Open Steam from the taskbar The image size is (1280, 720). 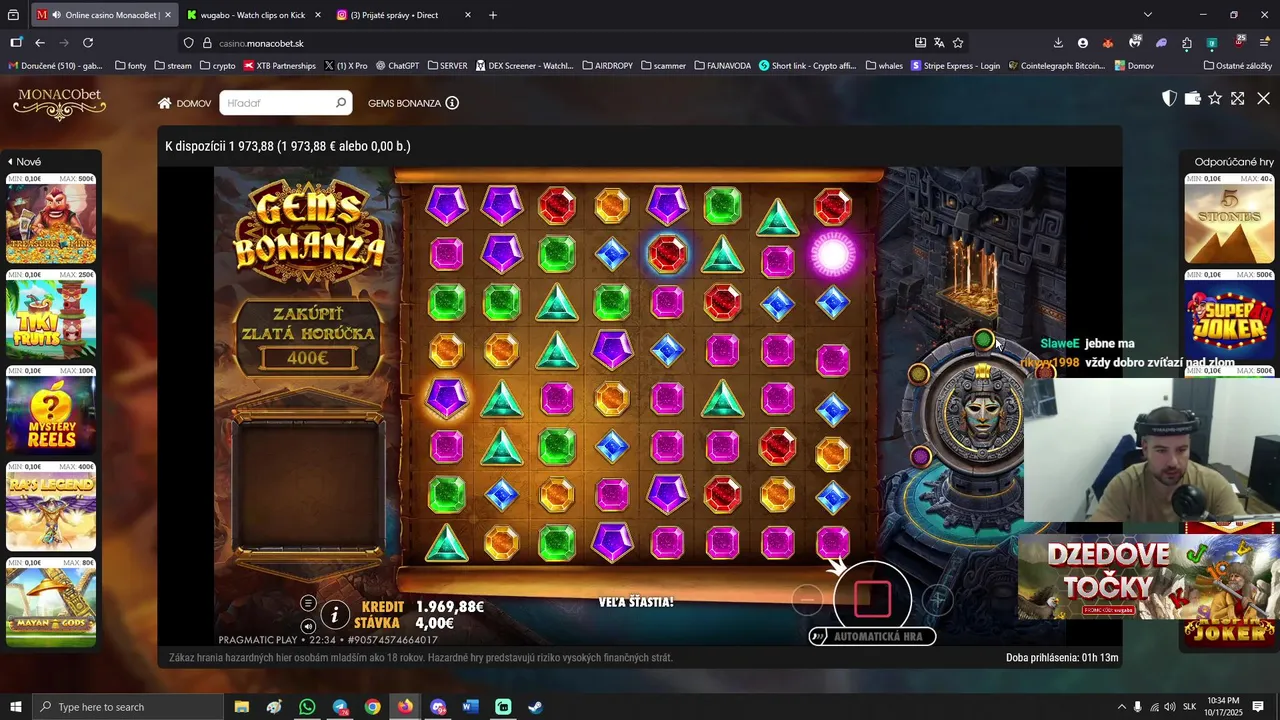[x=536, y=707]
